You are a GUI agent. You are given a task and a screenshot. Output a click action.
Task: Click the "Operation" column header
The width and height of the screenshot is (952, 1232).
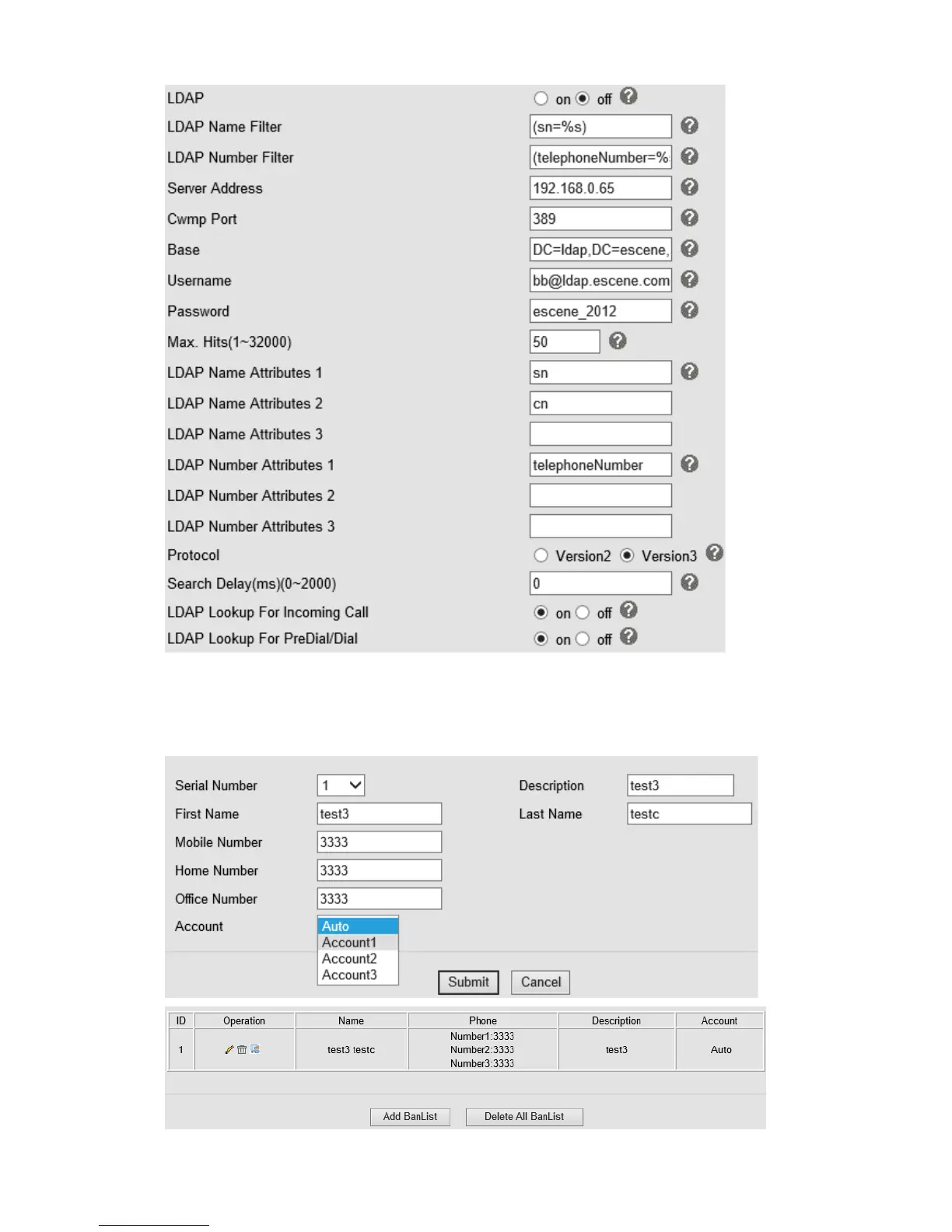[244, 1020]
